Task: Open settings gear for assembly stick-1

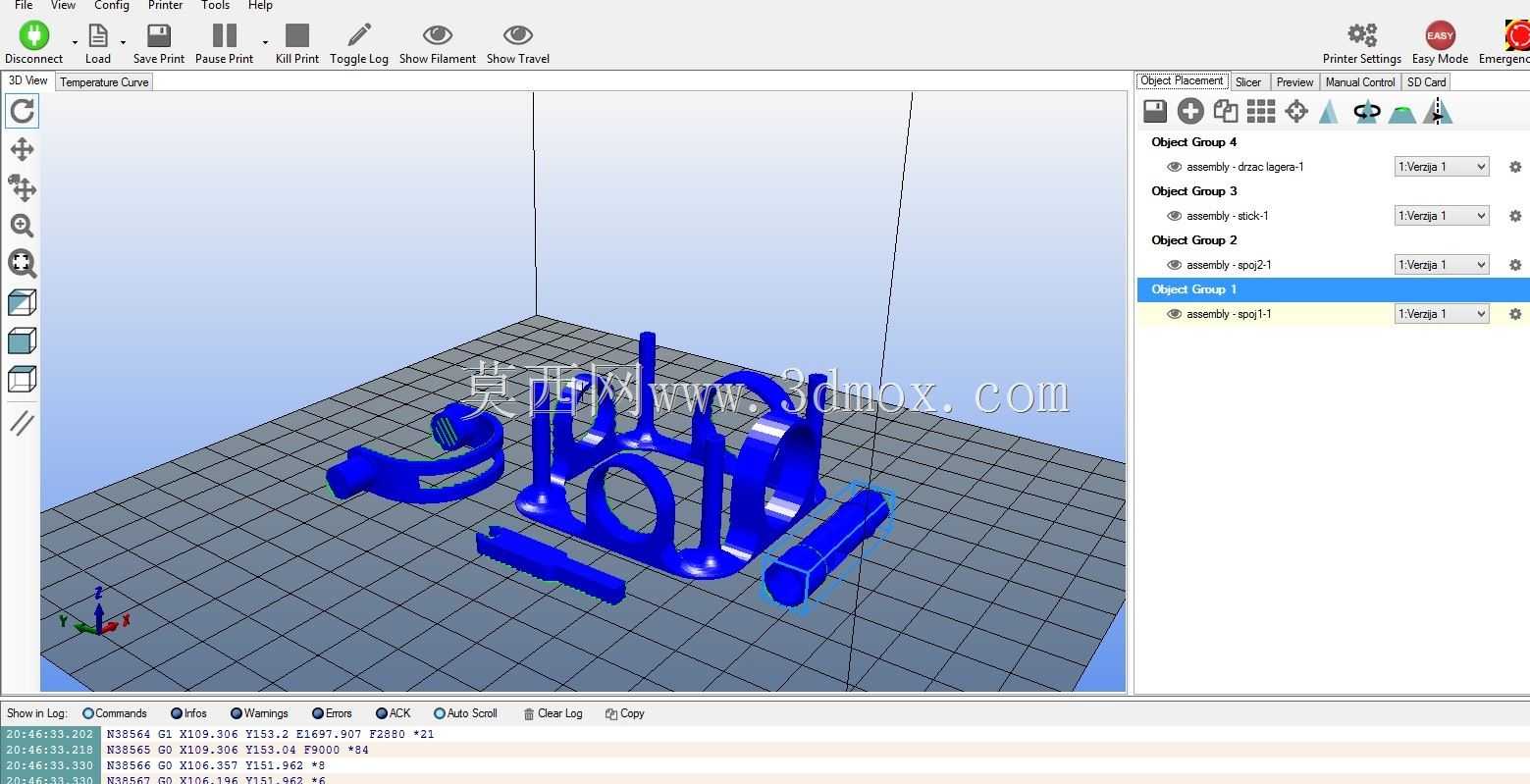Action: [1515, 216]
